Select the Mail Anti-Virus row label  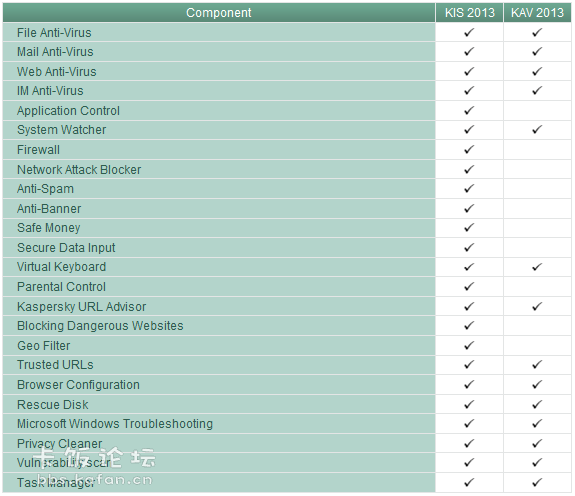55,52
